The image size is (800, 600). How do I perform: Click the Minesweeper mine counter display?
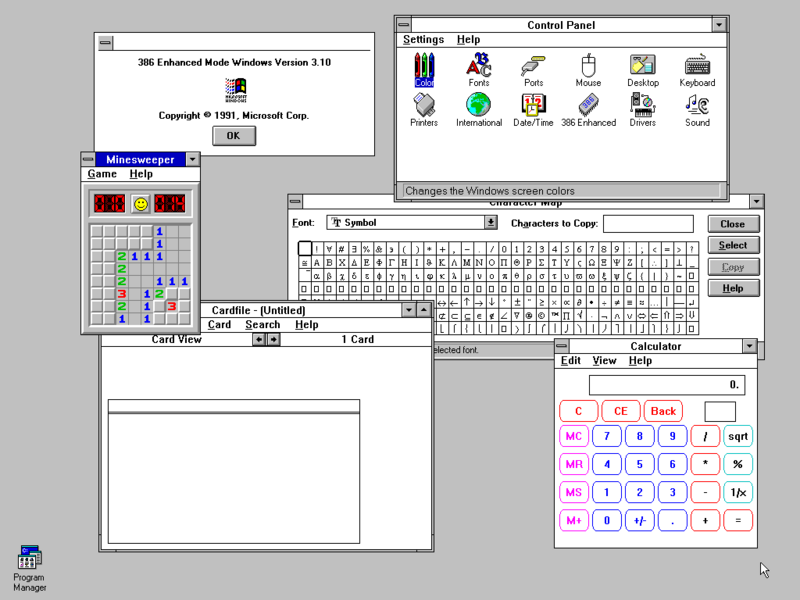tap(109, 204)
